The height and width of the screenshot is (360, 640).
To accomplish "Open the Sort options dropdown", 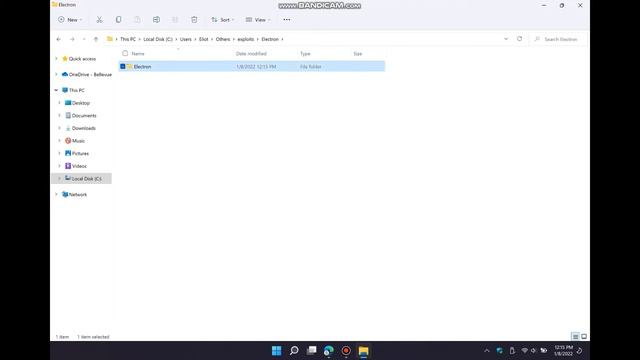I will click(x=222, y=20).
